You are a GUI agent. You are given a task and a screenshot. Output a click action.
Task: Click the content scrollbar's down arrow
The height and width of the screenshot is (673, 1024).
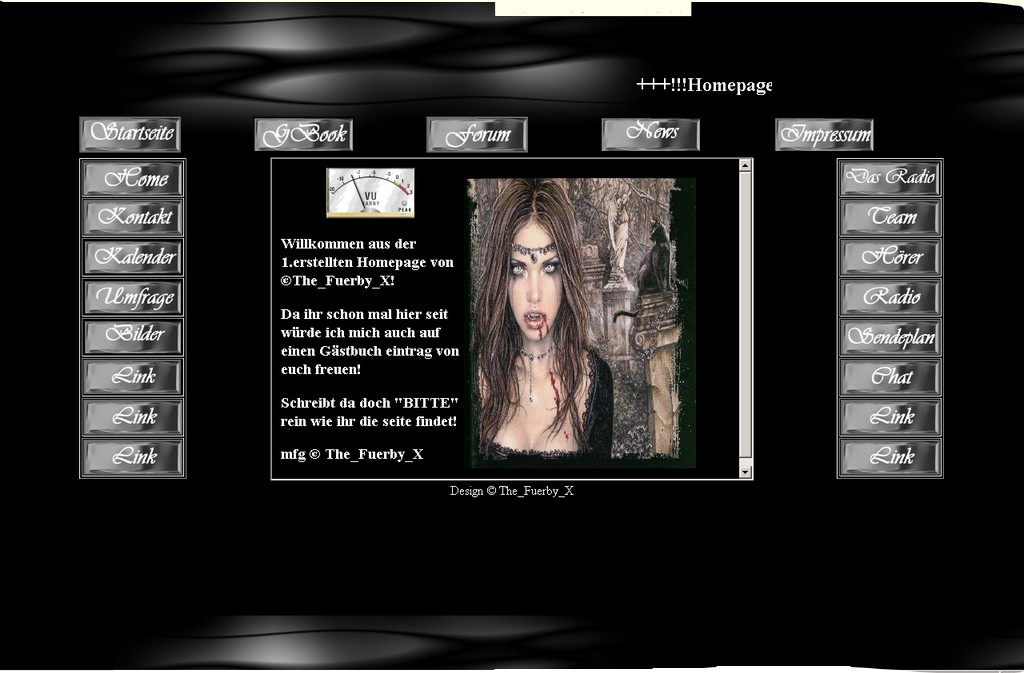[745, 471]
